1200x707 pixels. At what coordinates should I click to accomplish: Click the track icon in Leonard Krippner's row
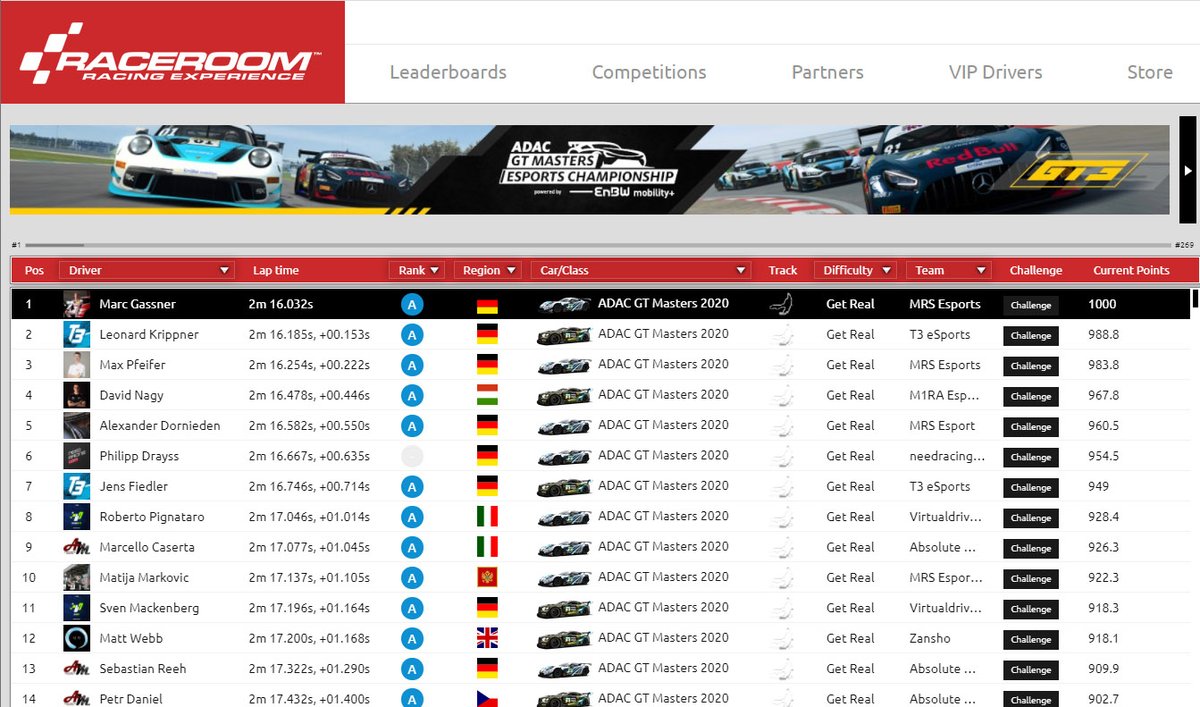tap(783, 335)
